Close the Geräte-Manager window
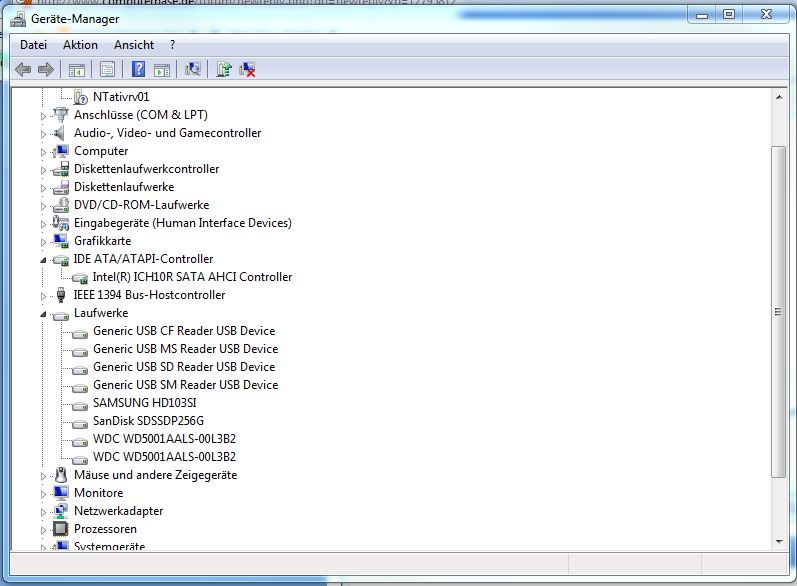Screen dimensions: 797x586 [x=766, y=15]
